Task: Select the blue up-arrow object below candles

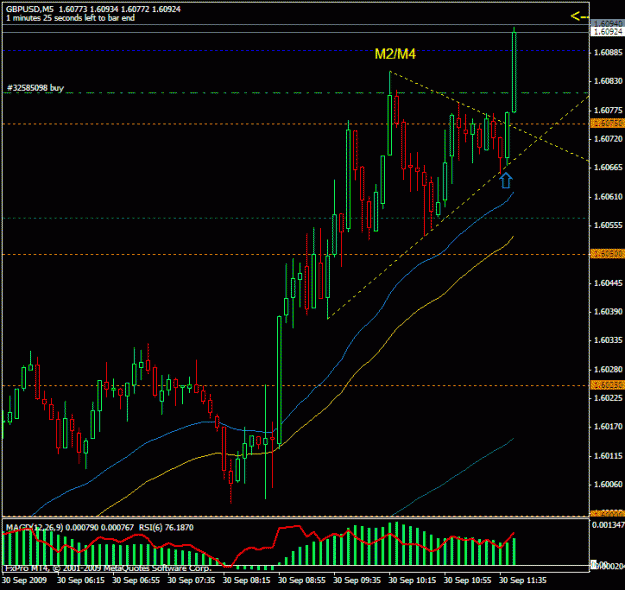Action: (x=506, y=180)
